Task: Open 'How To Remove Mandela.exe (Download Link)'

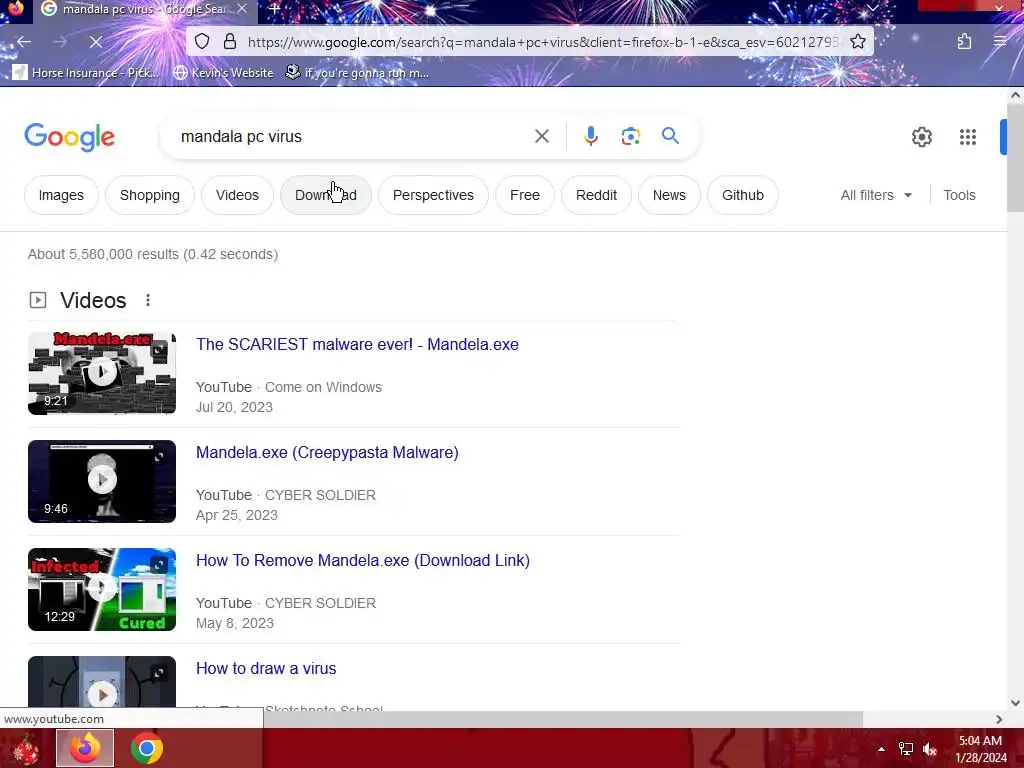Action: [x=363, y=560]
